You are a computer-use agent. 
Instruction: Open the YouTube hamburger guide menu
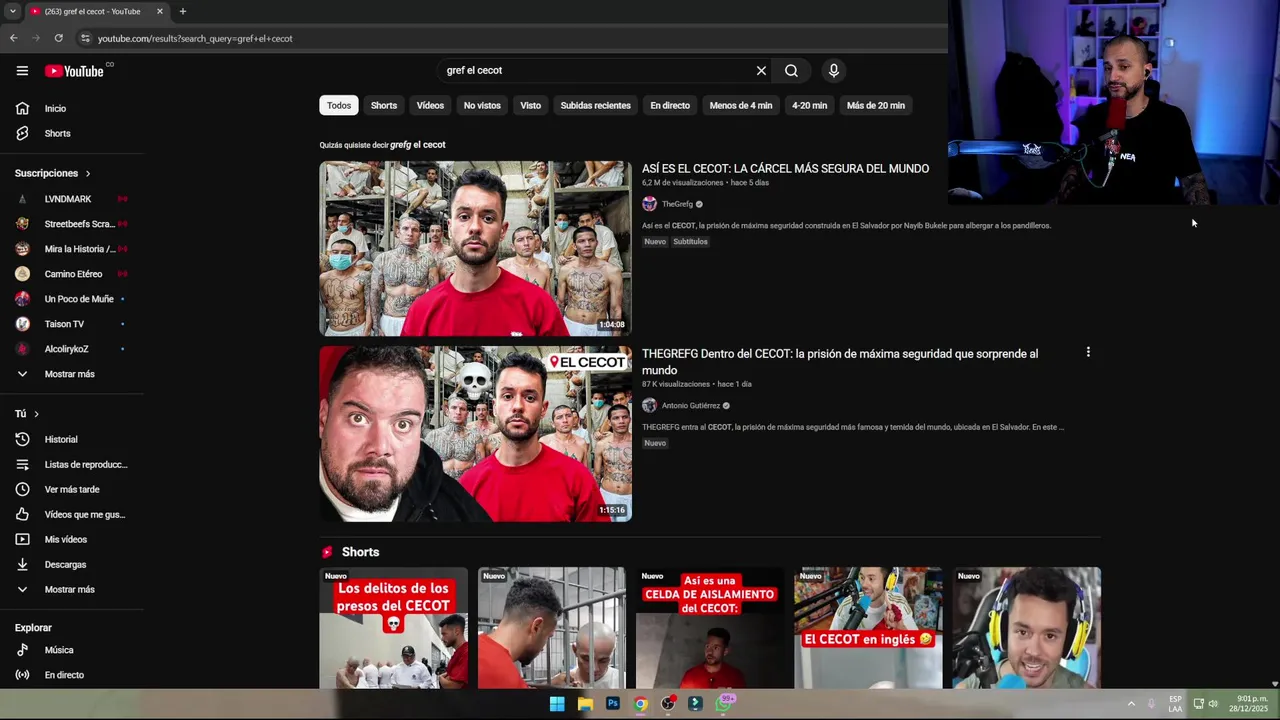(x=22, y=71)
